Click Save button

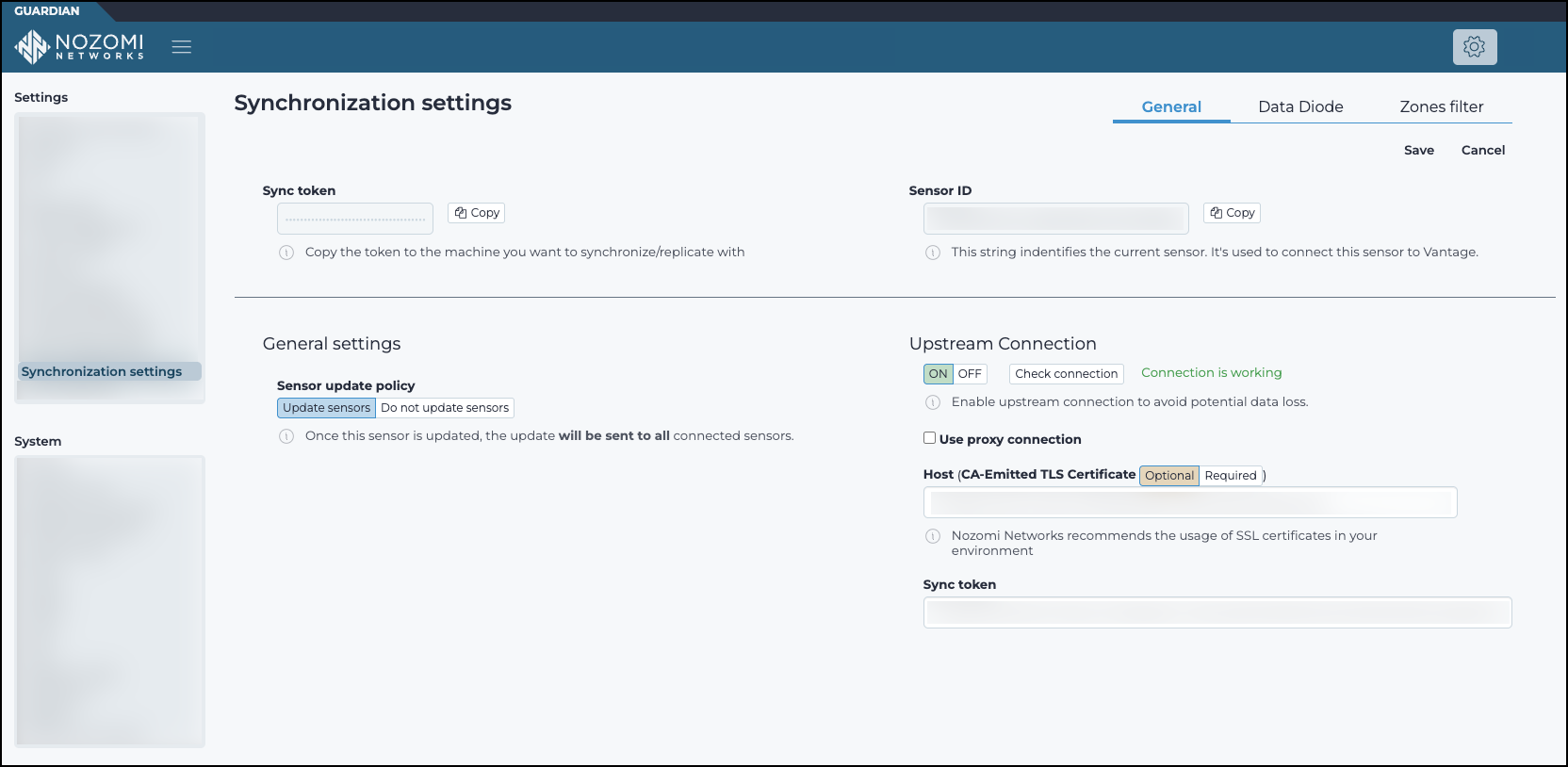tap(1419, 150)
